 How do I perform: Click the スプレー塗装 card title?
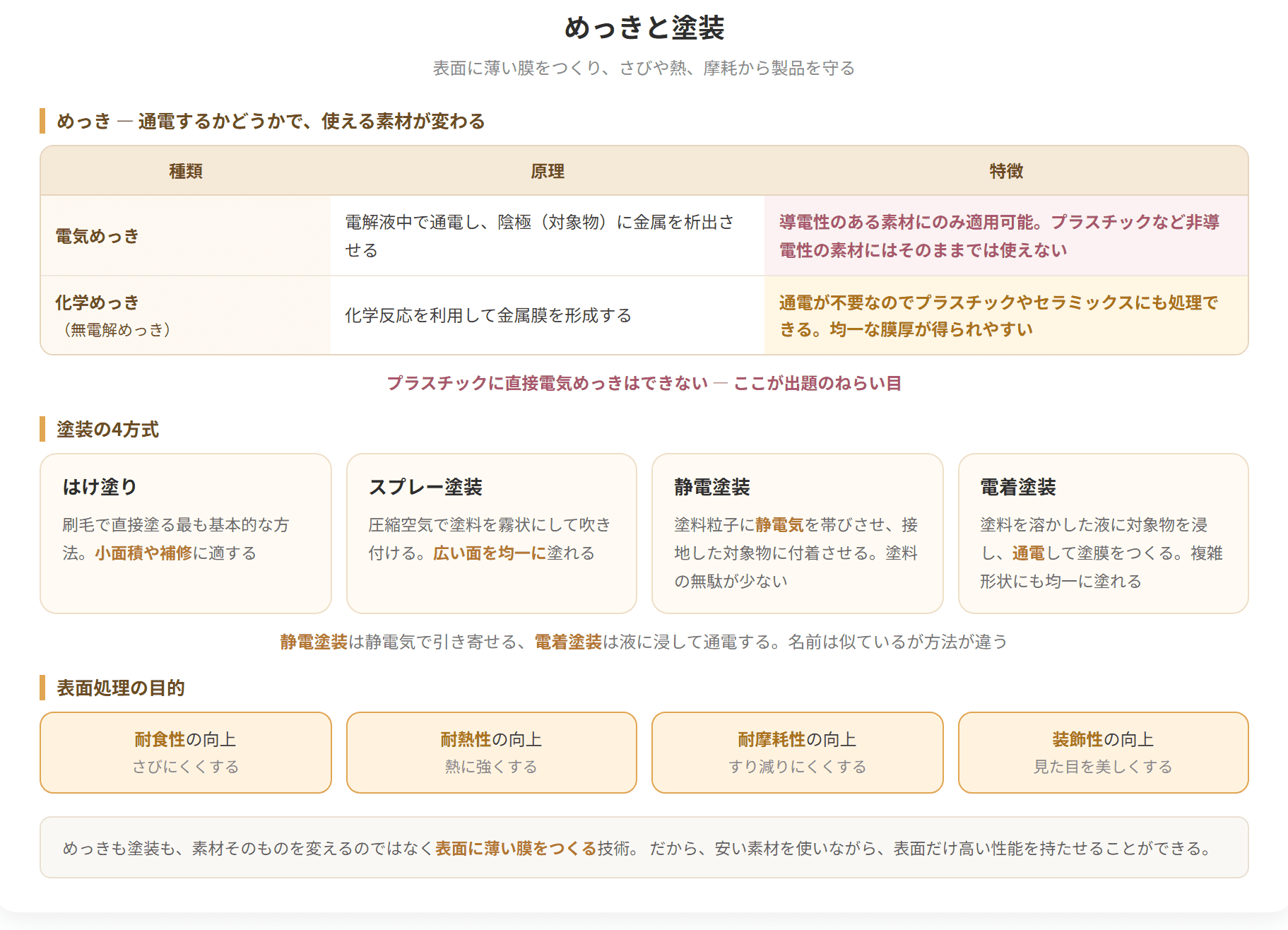425,487
